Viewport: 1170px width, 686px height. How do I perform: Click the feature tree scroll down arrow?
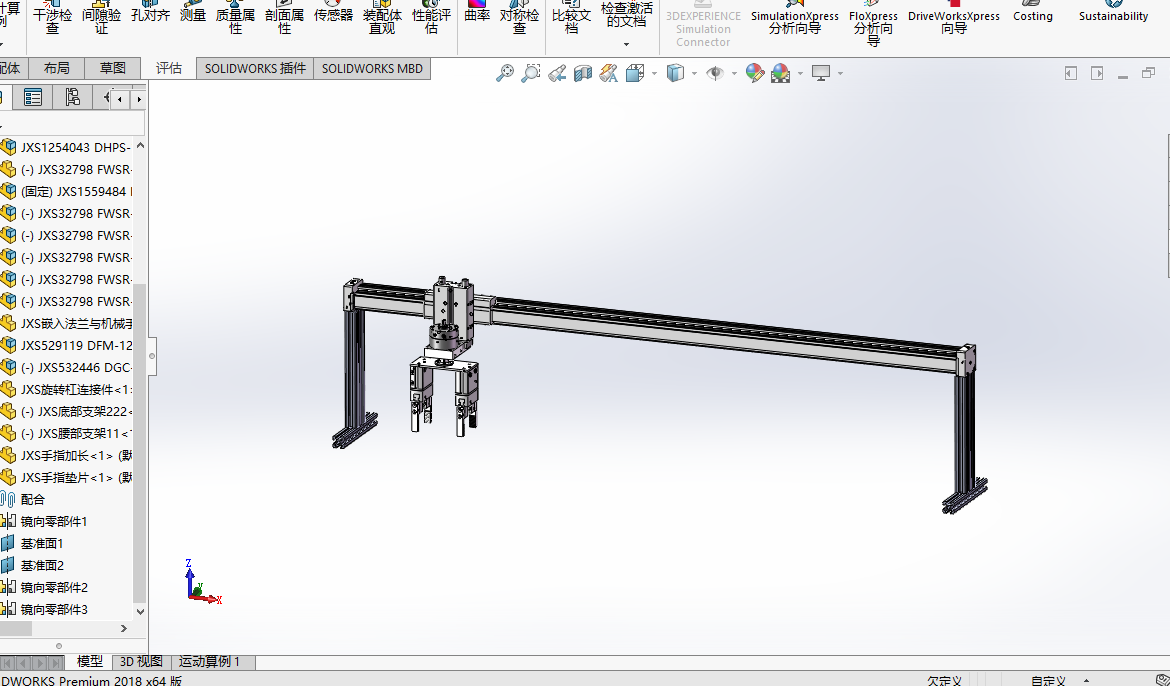tap(140, 611)
